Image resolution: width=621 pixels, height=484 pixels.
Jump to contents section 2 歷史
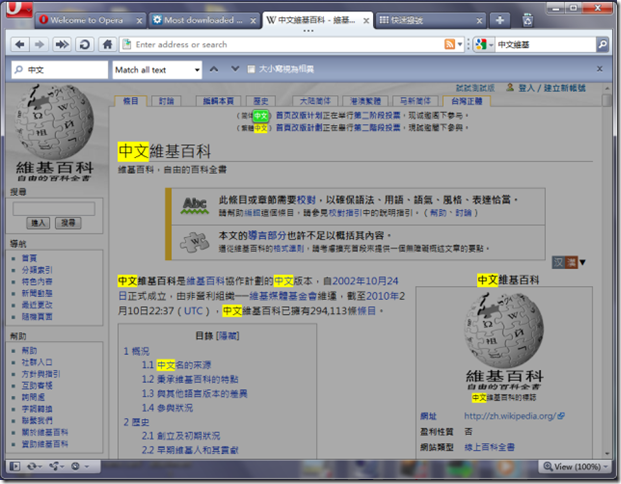click(x=136, y=422)
